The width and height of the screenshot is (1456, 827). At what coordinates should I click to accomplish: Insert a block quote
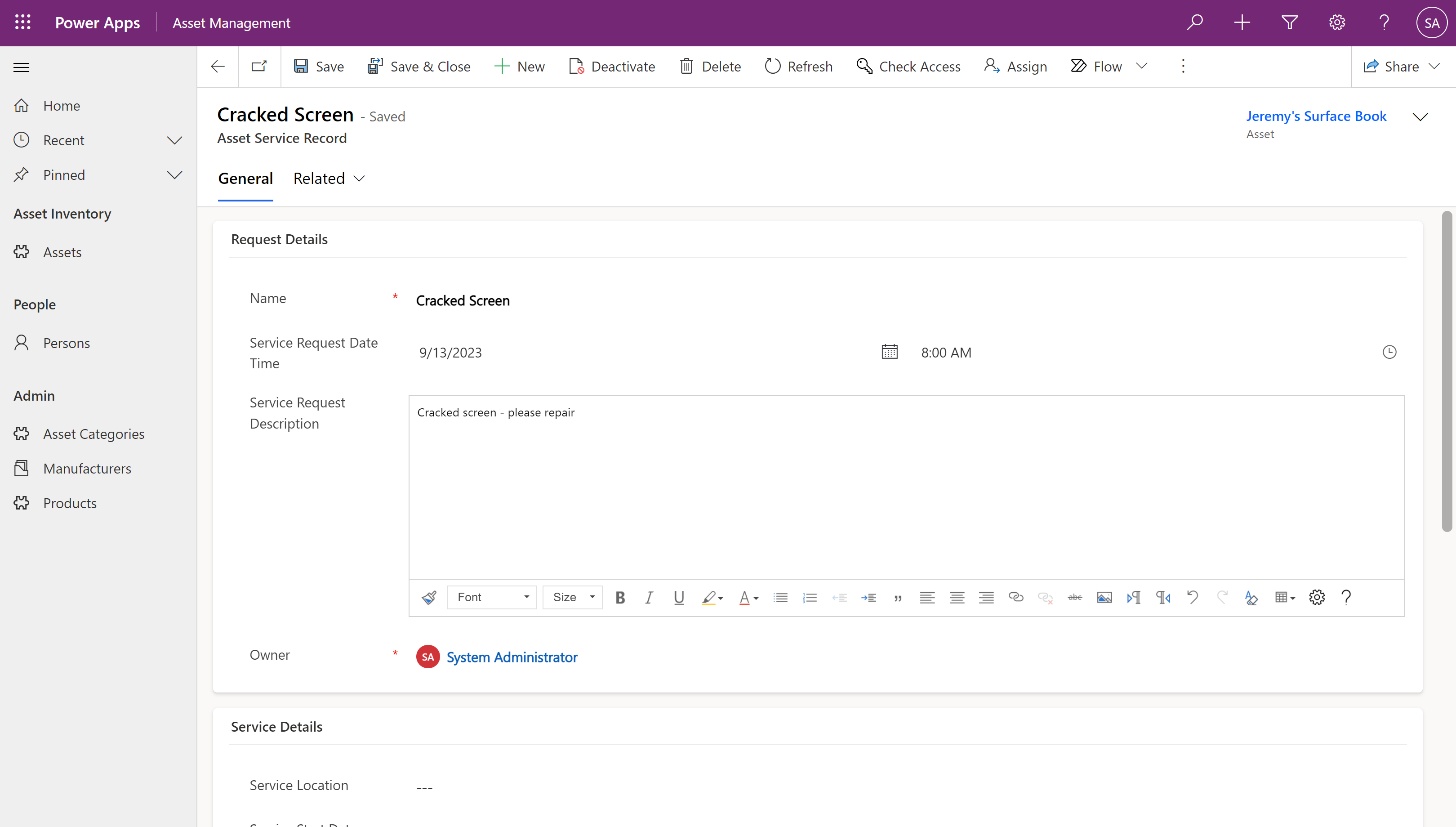point(898,598)
